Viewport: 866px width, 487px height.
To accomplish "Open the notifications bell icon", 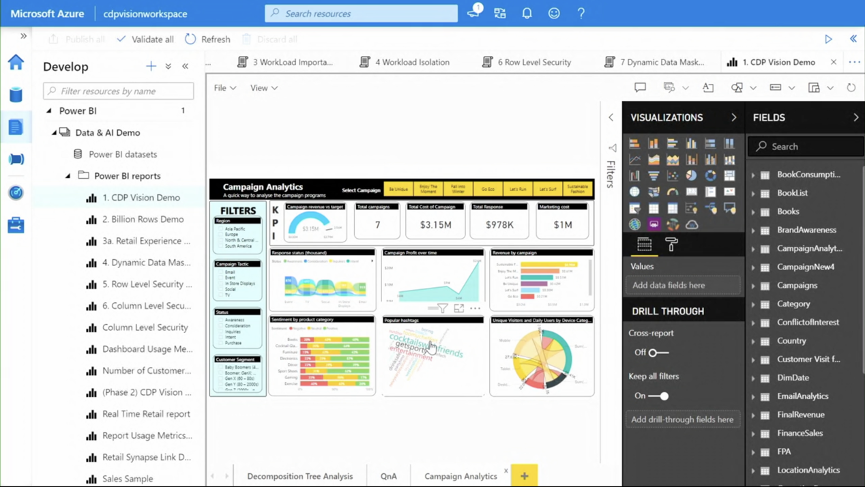I will (x=527, y=13).
